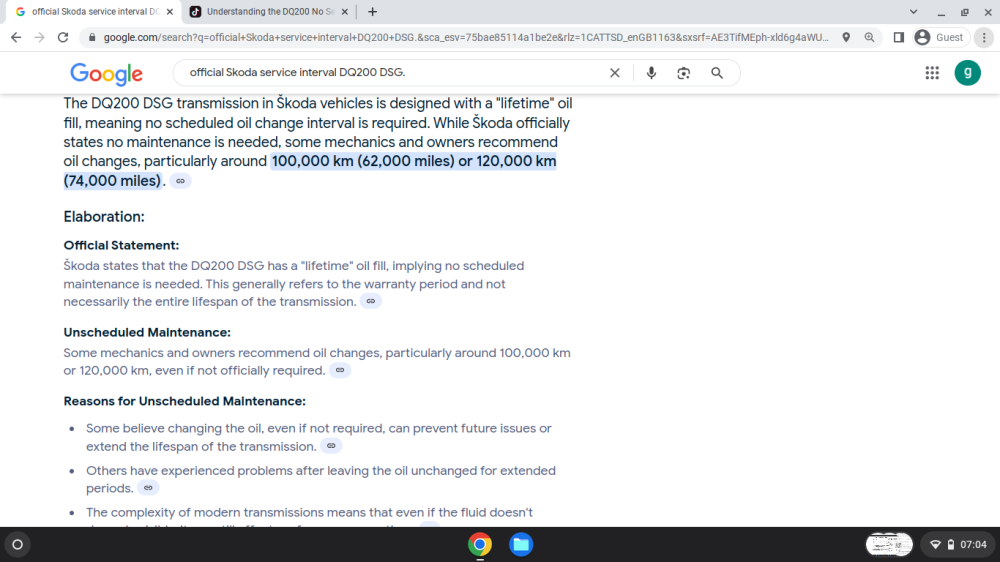Switch to 'Understanding the DQ200' tab
Screen dimensions: 1000x562
[270, 11]
